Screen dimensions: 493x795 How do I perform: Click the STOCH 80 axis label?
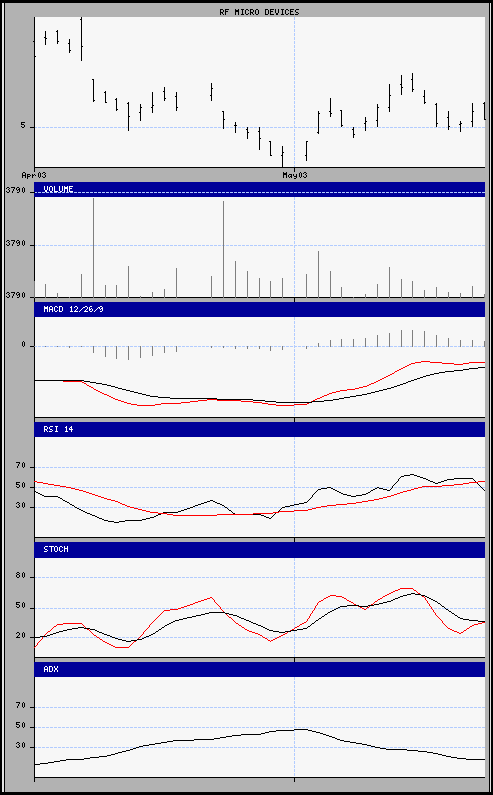coord(20,576)
